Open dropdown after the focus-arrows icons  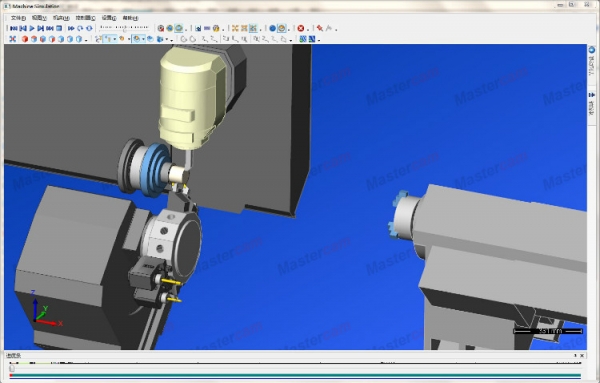coord(261,29)
